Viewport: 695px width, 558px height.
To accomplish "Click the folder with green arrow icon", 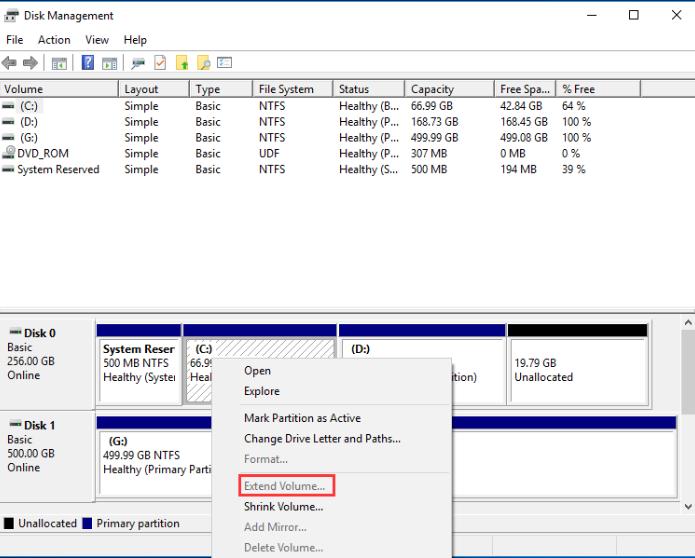I will [182, 62].
